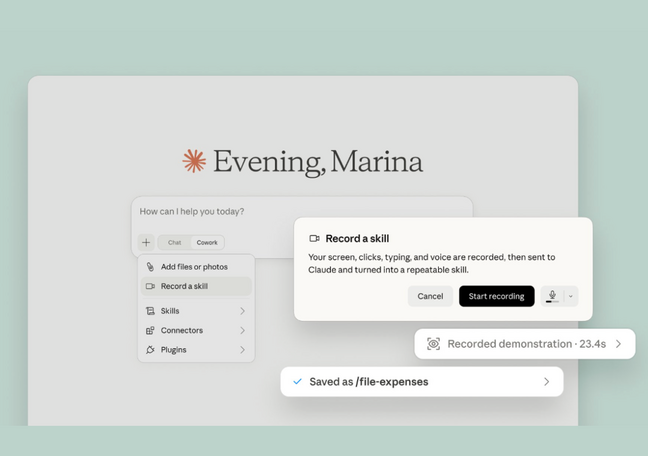The image size is (648, 456).
Task: Open the Recorded demonstration 23.4s card
Action: coord(525,344)
